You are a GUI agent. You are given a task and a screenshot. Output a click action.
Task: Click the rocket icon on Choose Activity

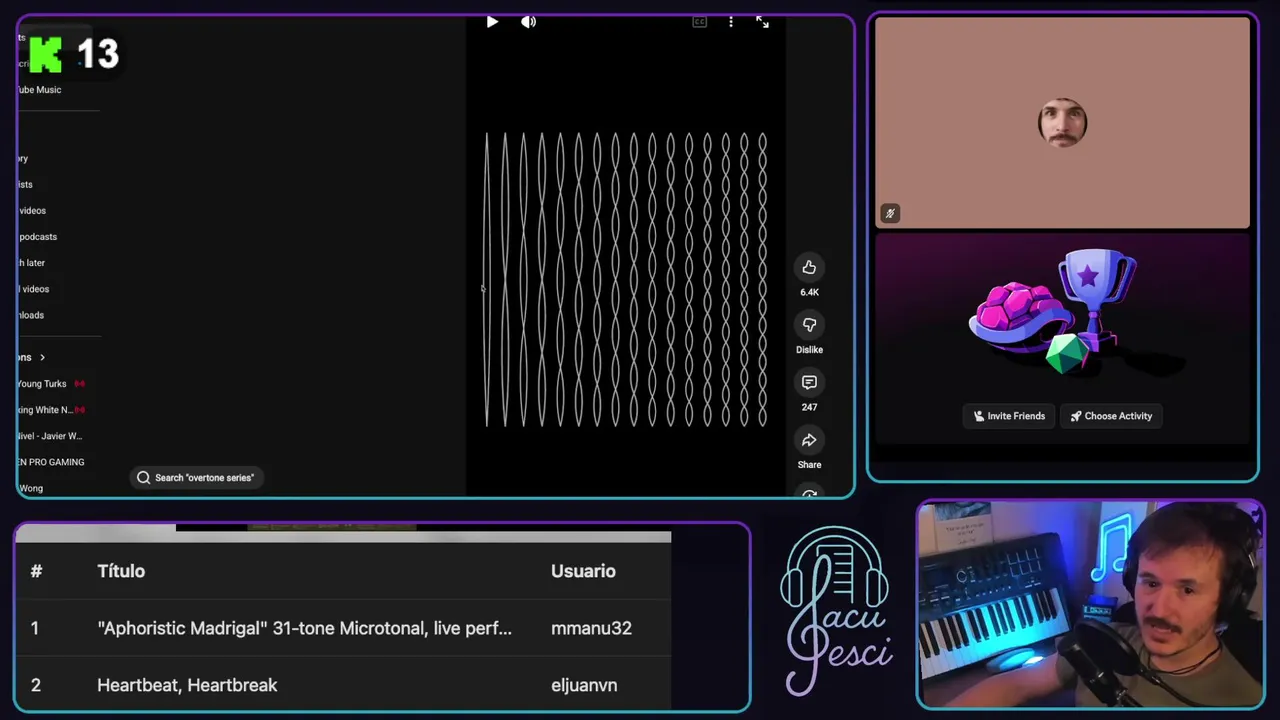click(1076, 416)
